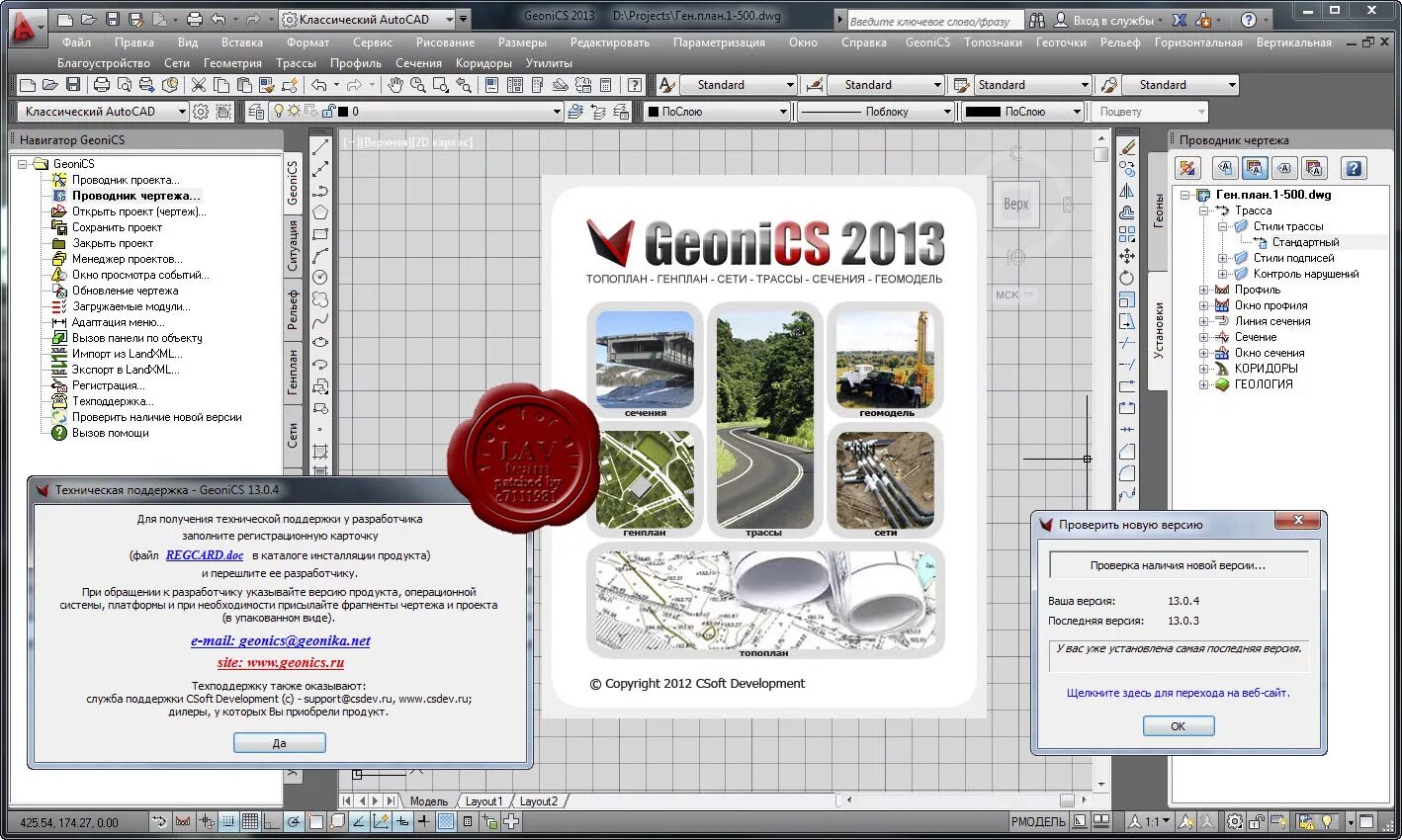Open the Трассы menu

296,63
